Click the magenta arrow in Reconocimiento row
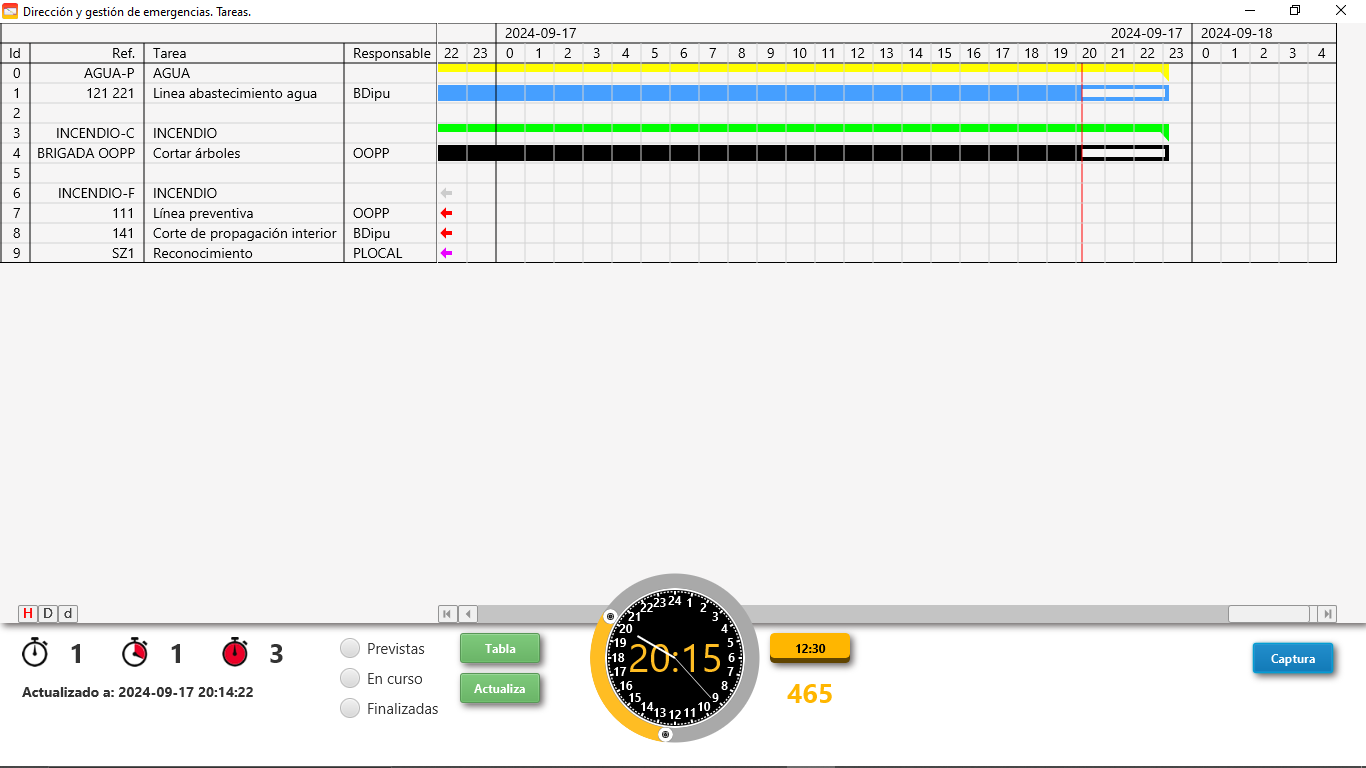Screen dimensions: 1366x768 point(446,253)
